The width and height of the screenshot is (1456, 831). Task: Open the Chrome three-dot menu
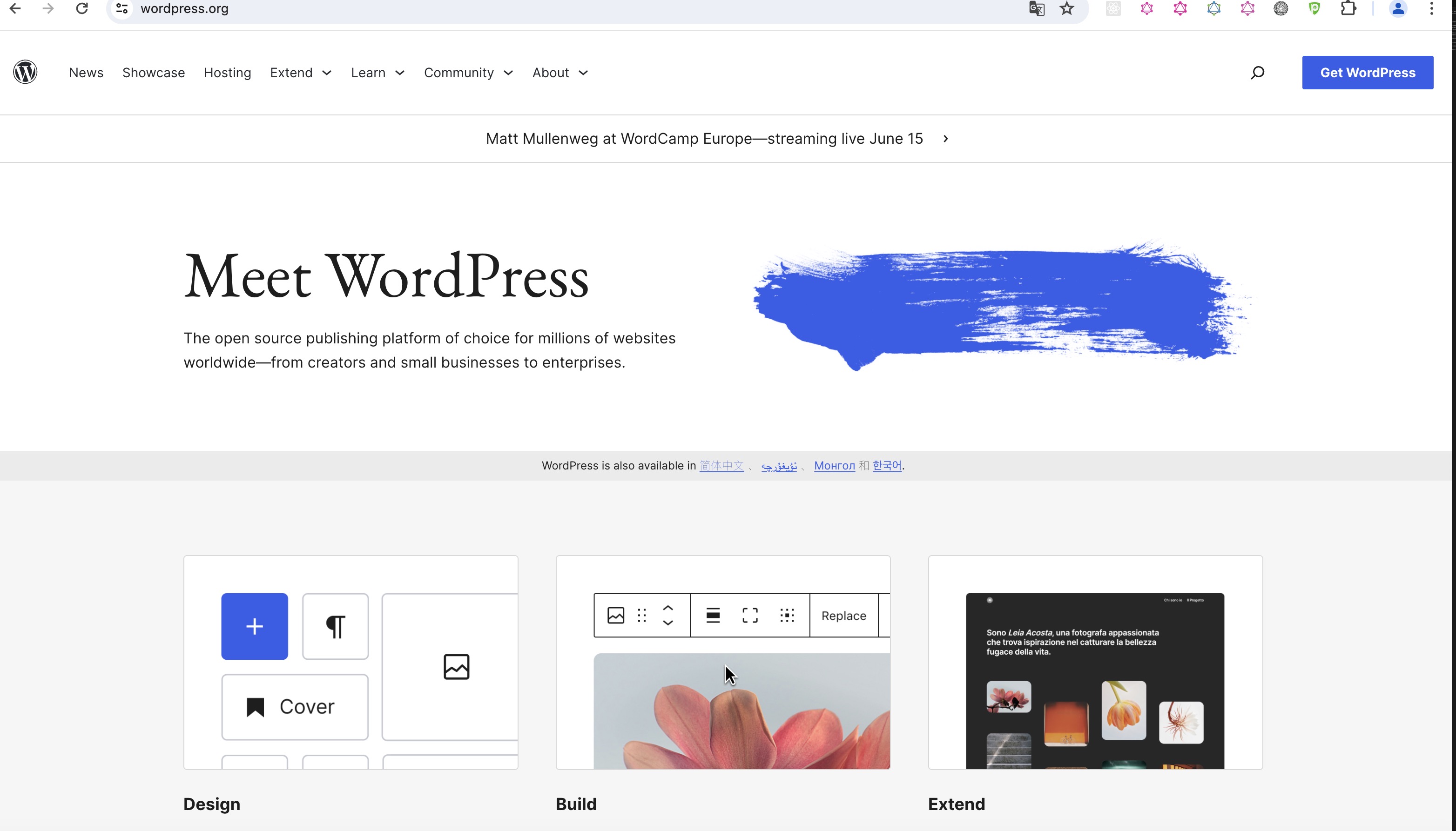pos(1431,8)
